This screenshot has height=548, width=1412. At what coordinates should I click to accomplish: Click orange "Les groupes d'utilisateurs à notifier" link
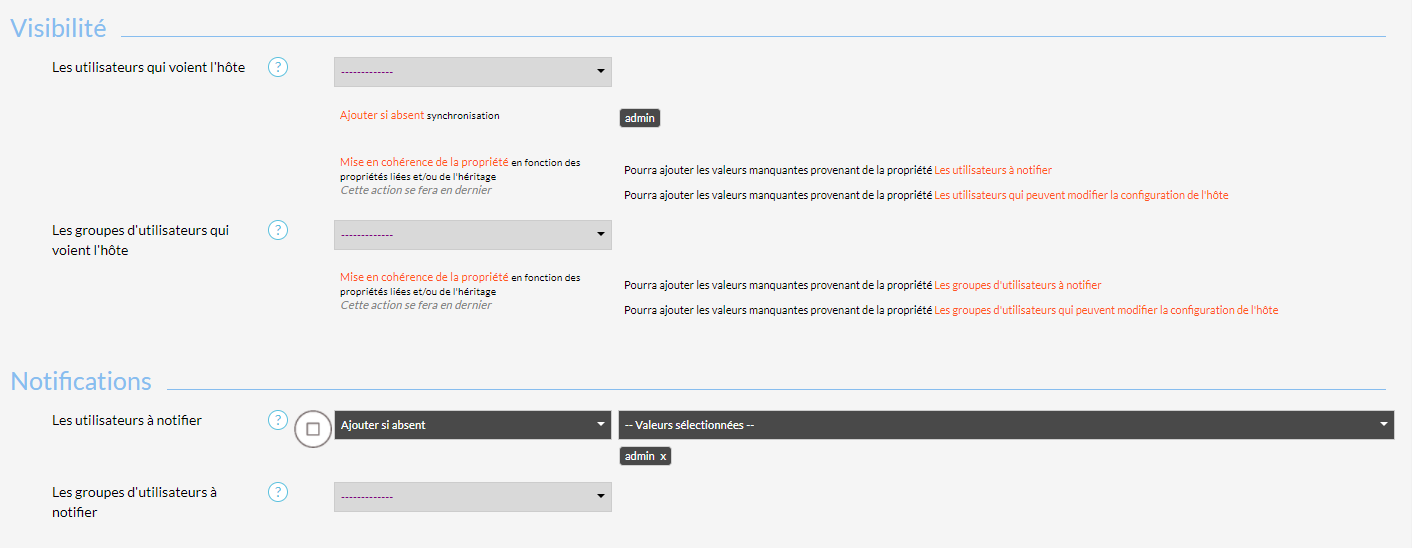(x=1017, y=286)
